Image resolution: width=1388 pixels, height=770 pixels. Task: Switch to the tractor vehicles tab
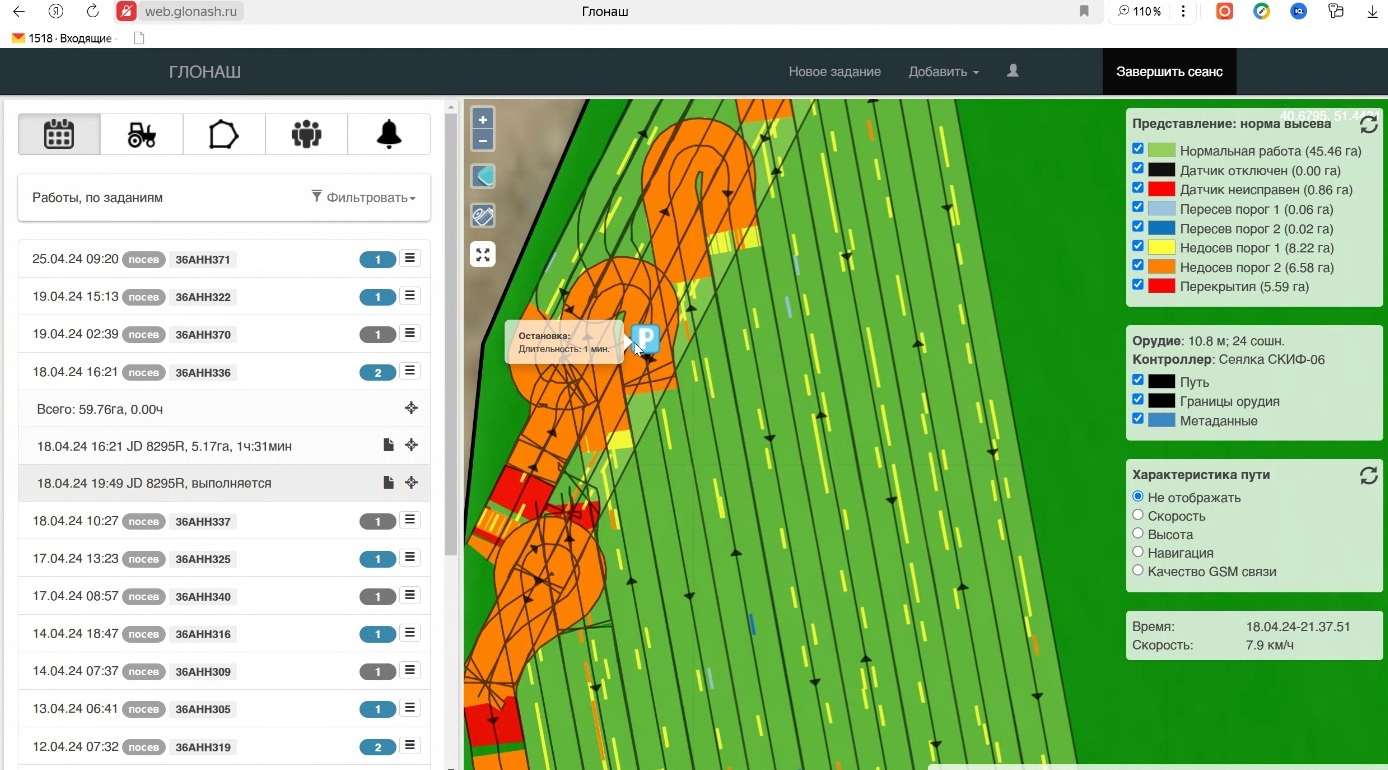(142, 134)
